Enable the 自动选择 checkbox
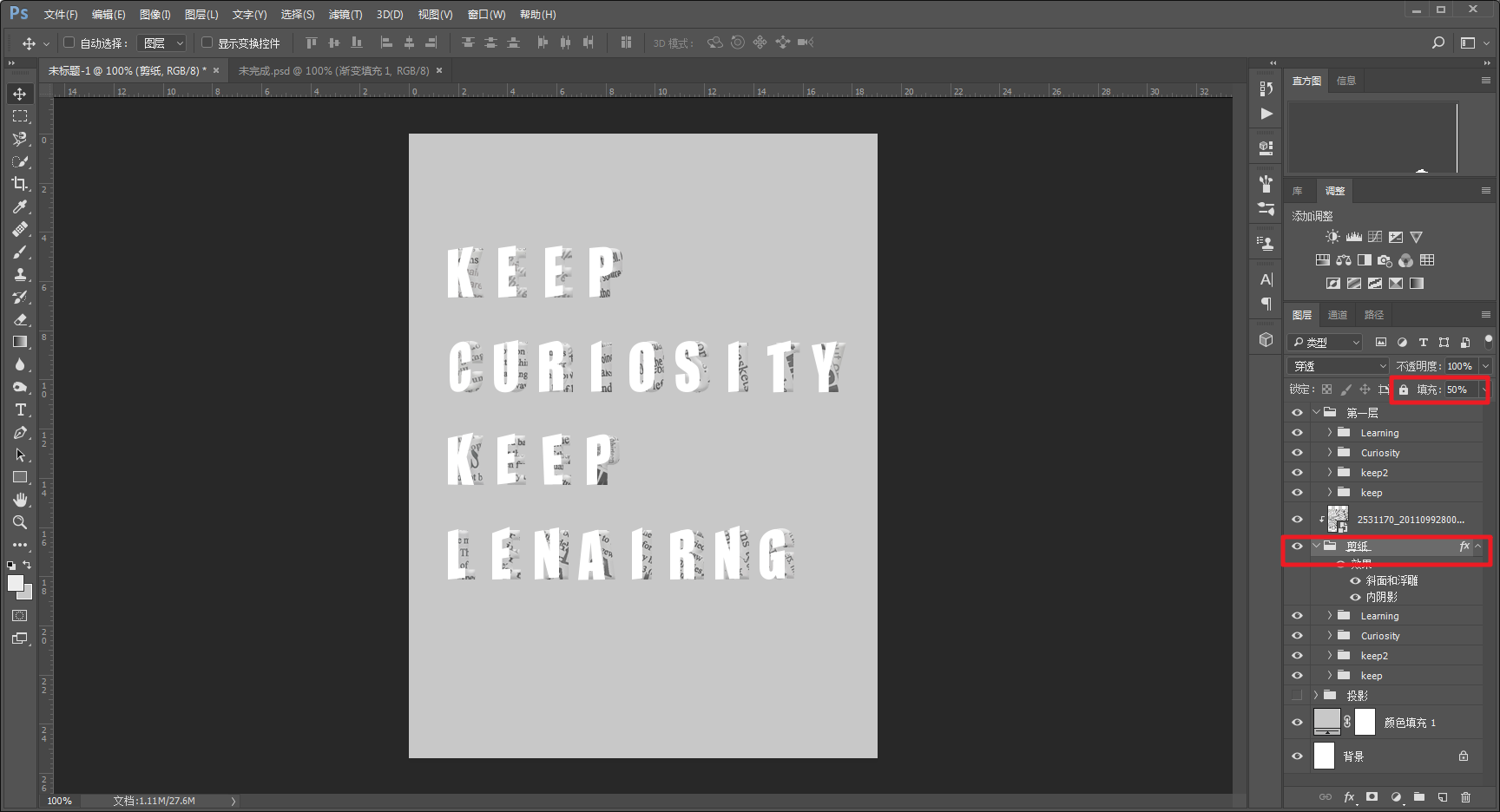The image size is (1500, 812). click(x=69, y=43)
